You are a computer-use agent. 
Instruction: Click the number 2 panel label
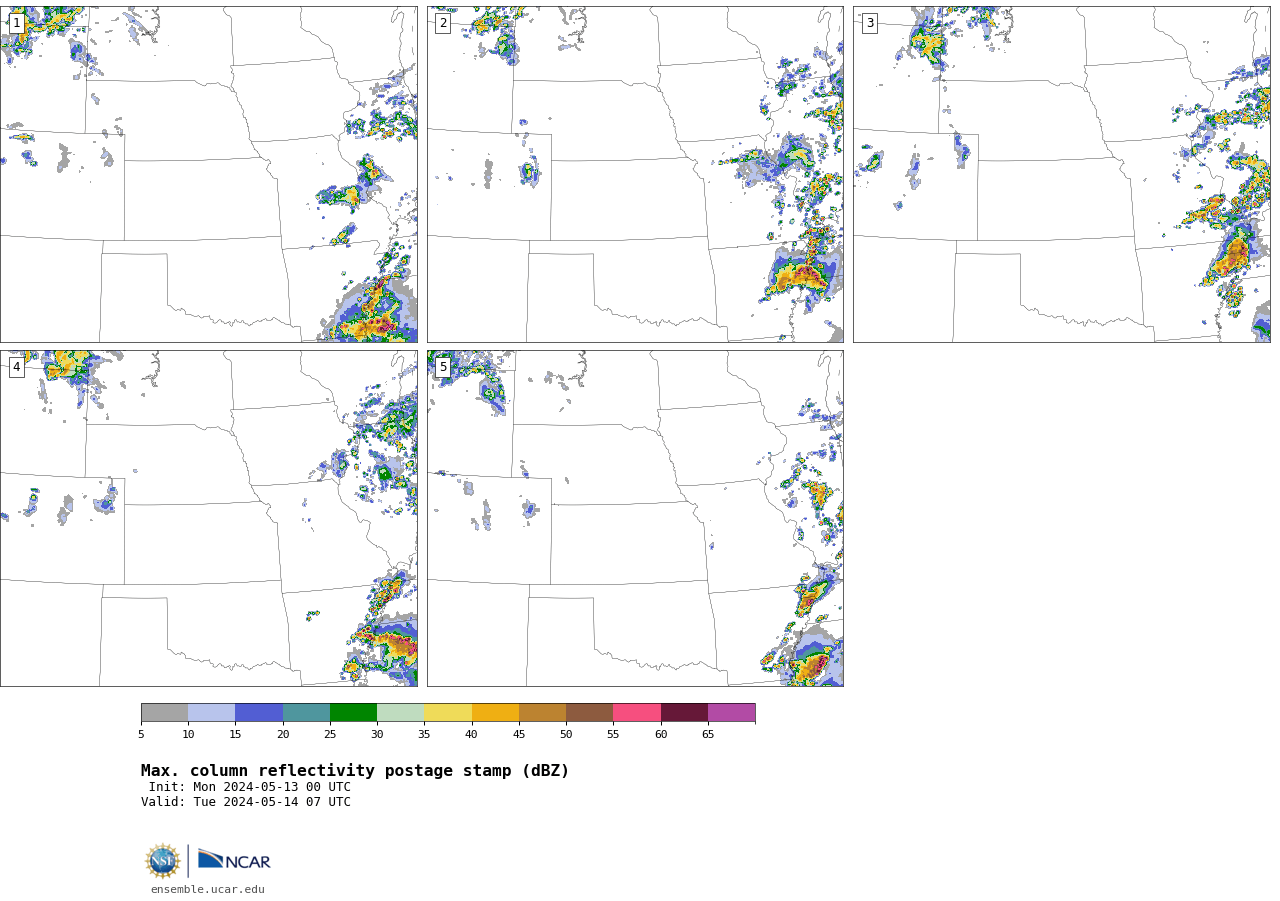point(443,23)
